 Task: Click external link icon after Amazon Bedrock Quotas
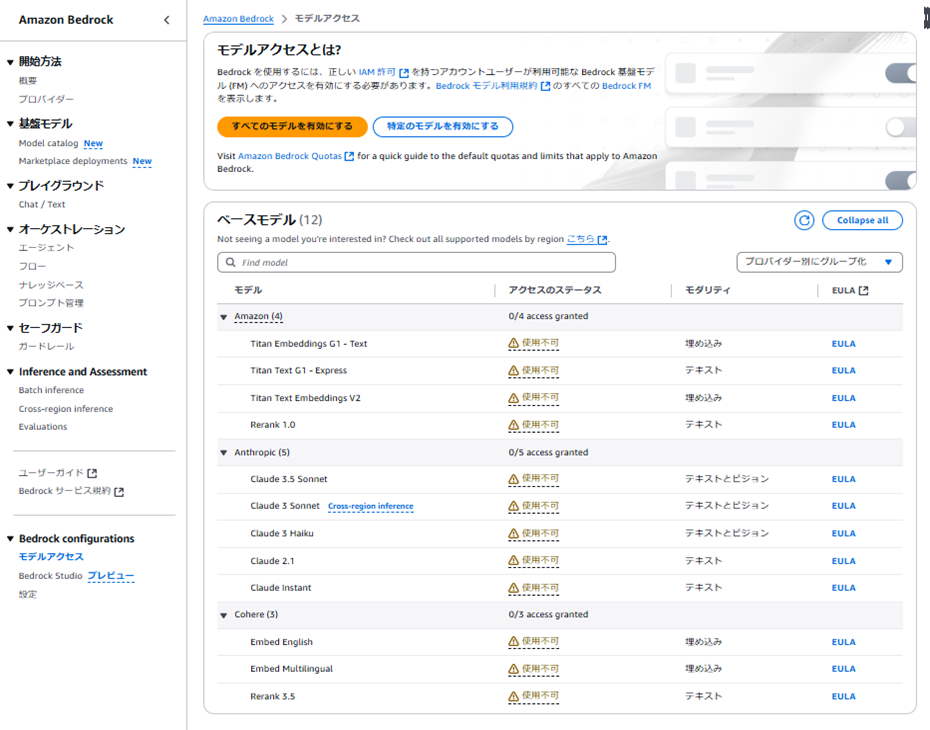click(349, 156)
